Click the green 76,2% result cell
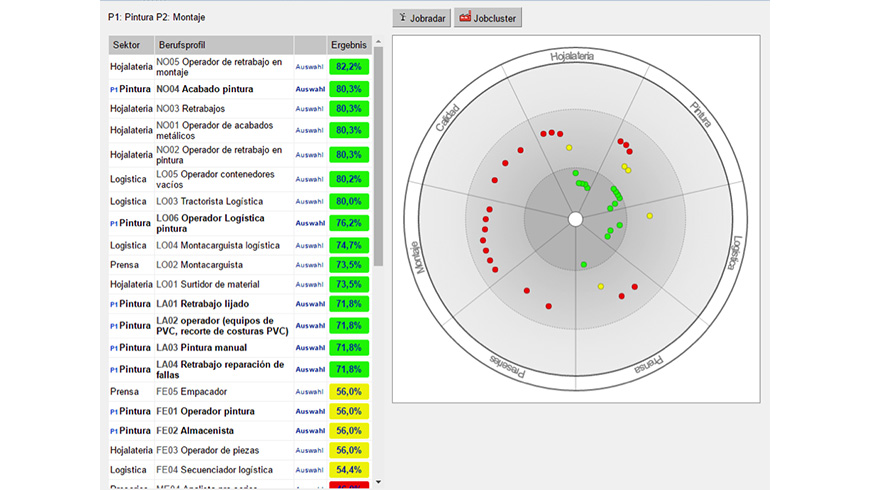The height and width of the screenshot is (490, 870). 349,223
